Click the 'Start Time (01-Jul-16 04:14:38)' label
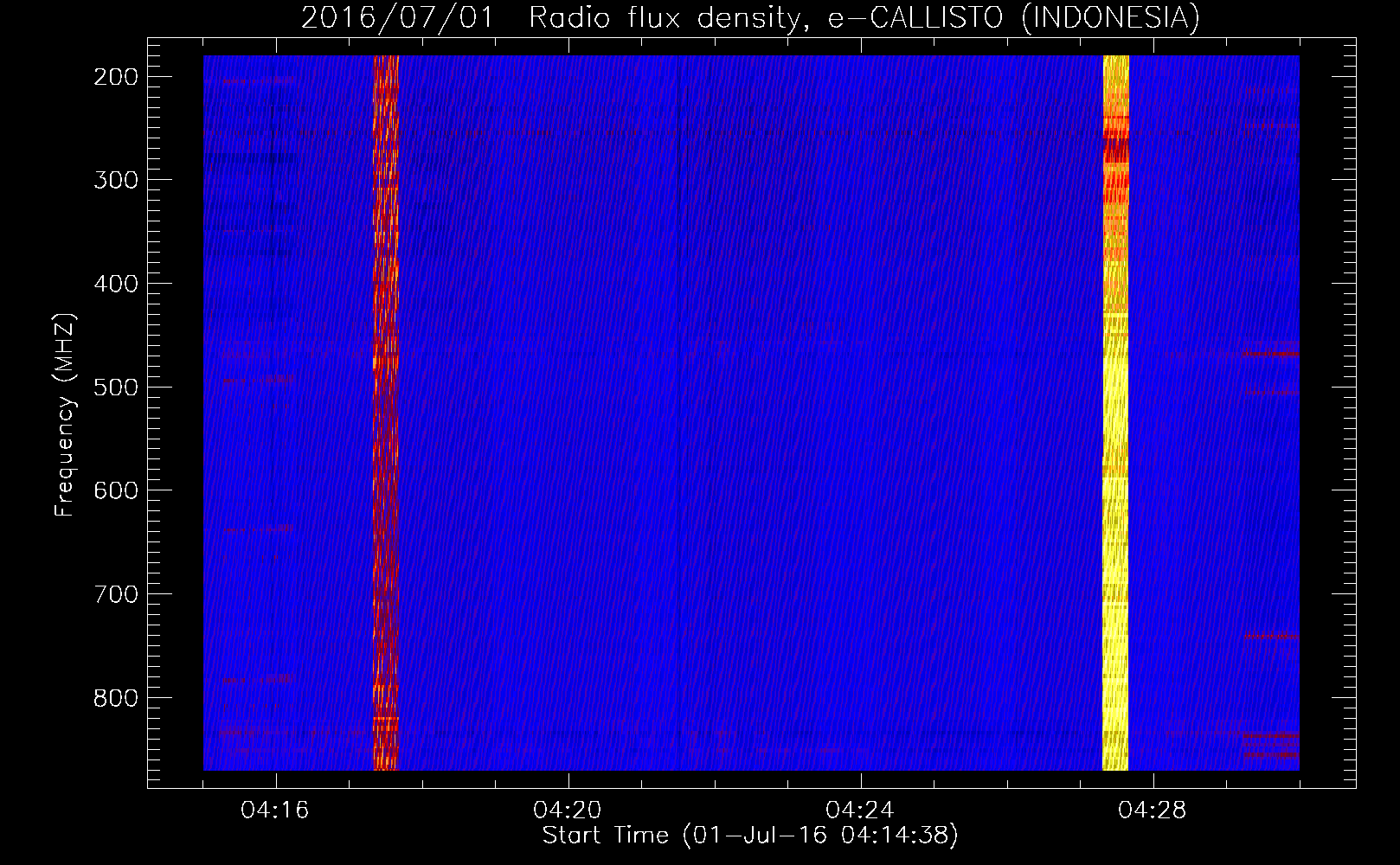Viewport: 1400px width, 865px height. tap(750, 836)
